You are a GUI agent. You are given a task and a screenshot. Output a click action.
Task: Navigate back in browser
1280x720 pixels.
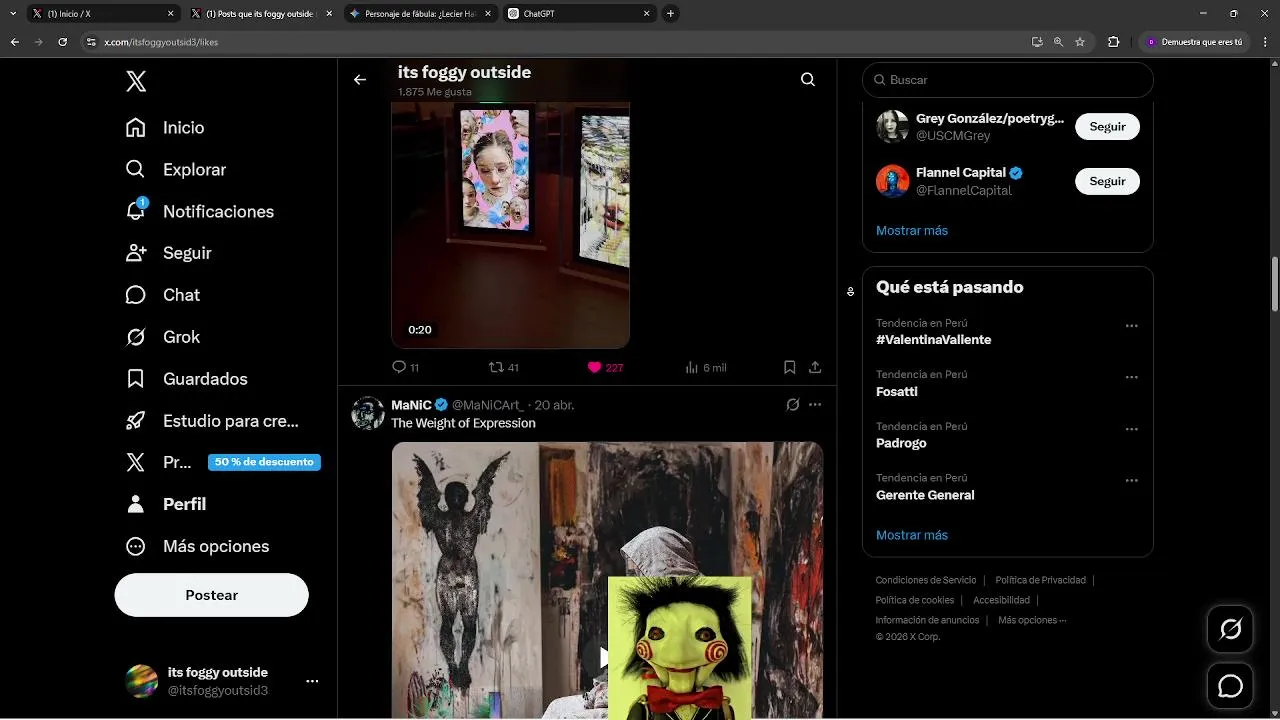(14, 42)
